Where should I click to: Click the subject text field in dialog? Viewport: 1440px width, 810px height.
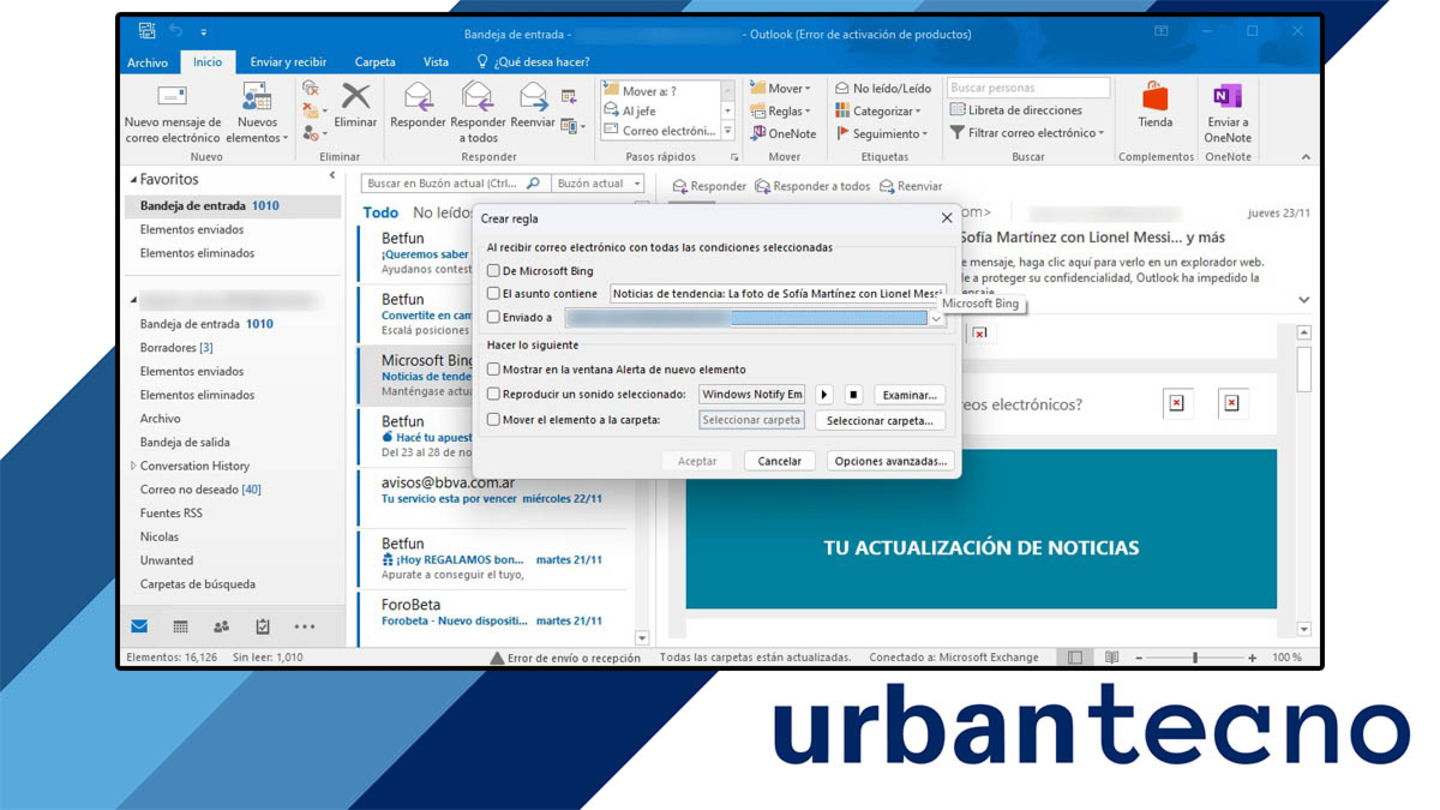pos(777,294)
